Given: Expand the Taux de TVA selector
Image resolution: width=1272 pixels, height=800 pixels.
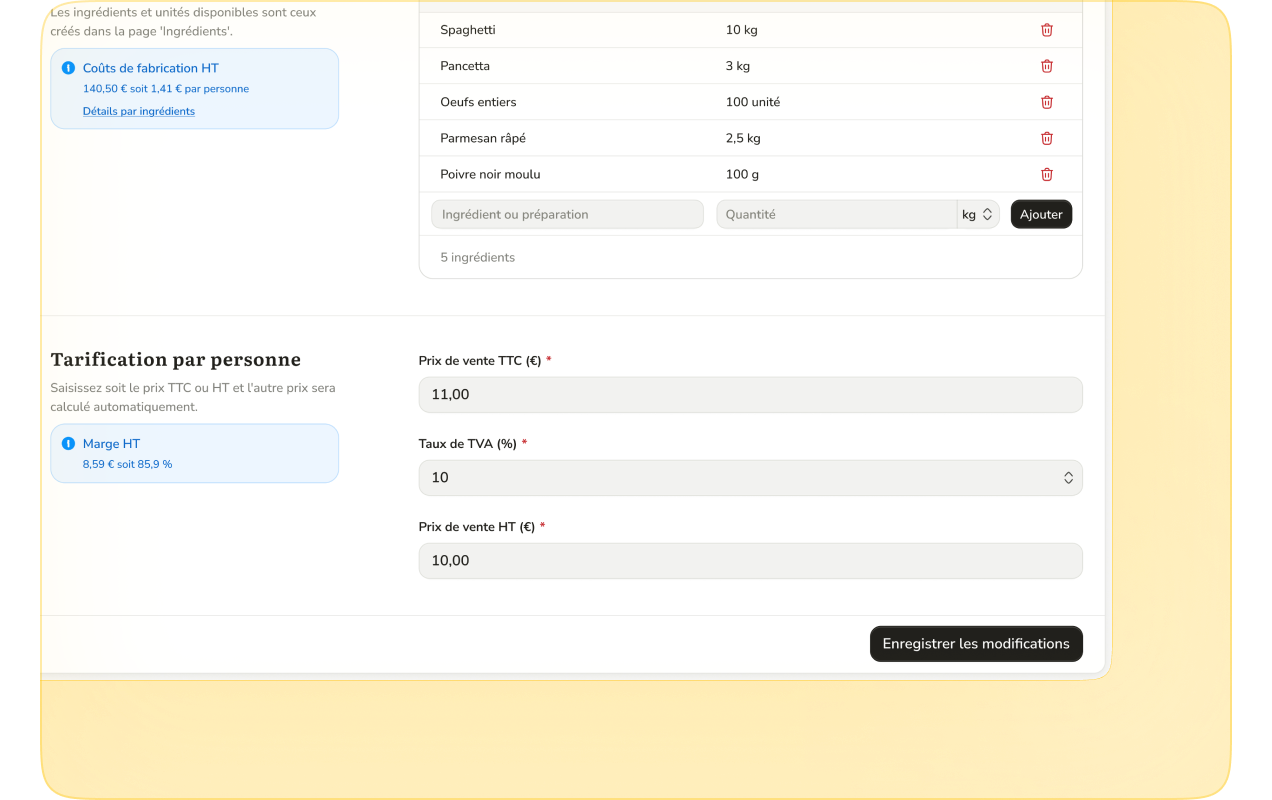Looking at the screenshot, I should 750,478.
